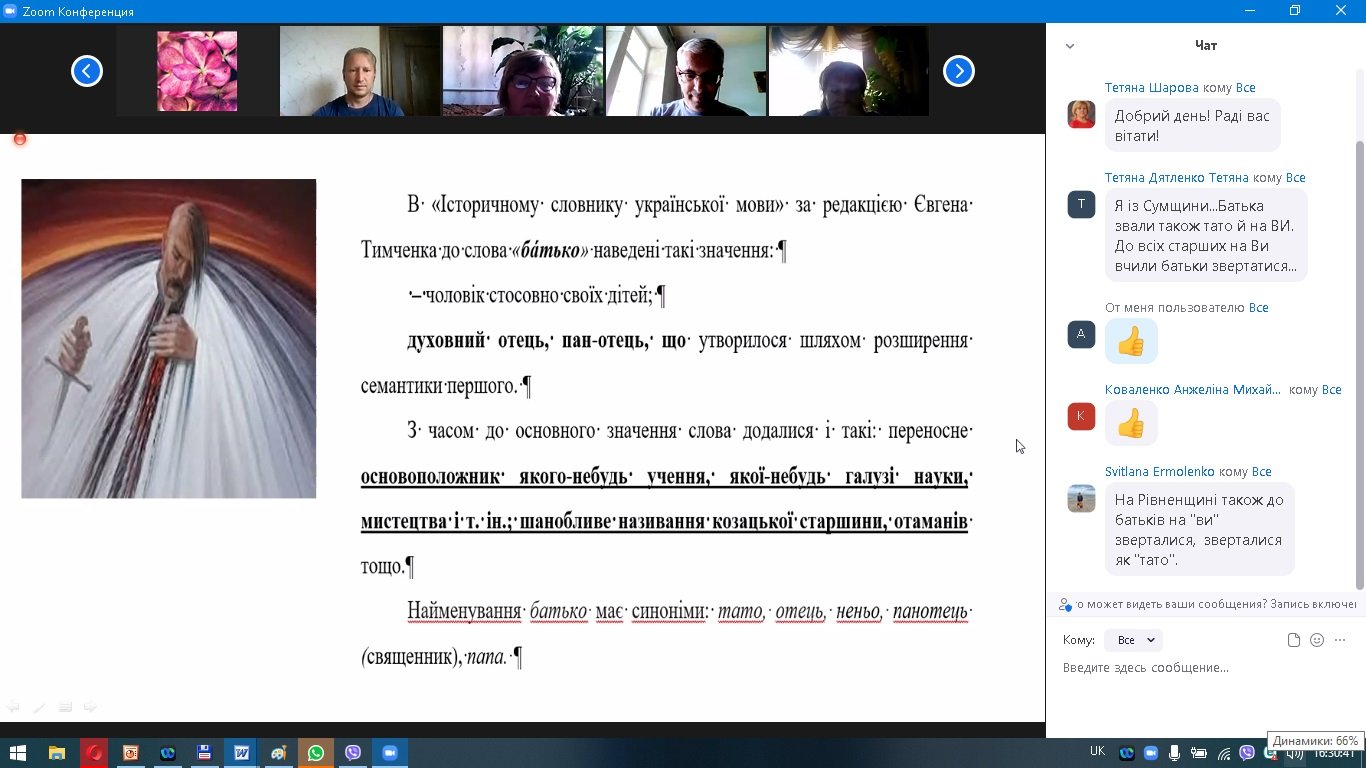Open chat more options (three dots)
This screenshot has height=768, width=1366.
[x=1340, y=640]
